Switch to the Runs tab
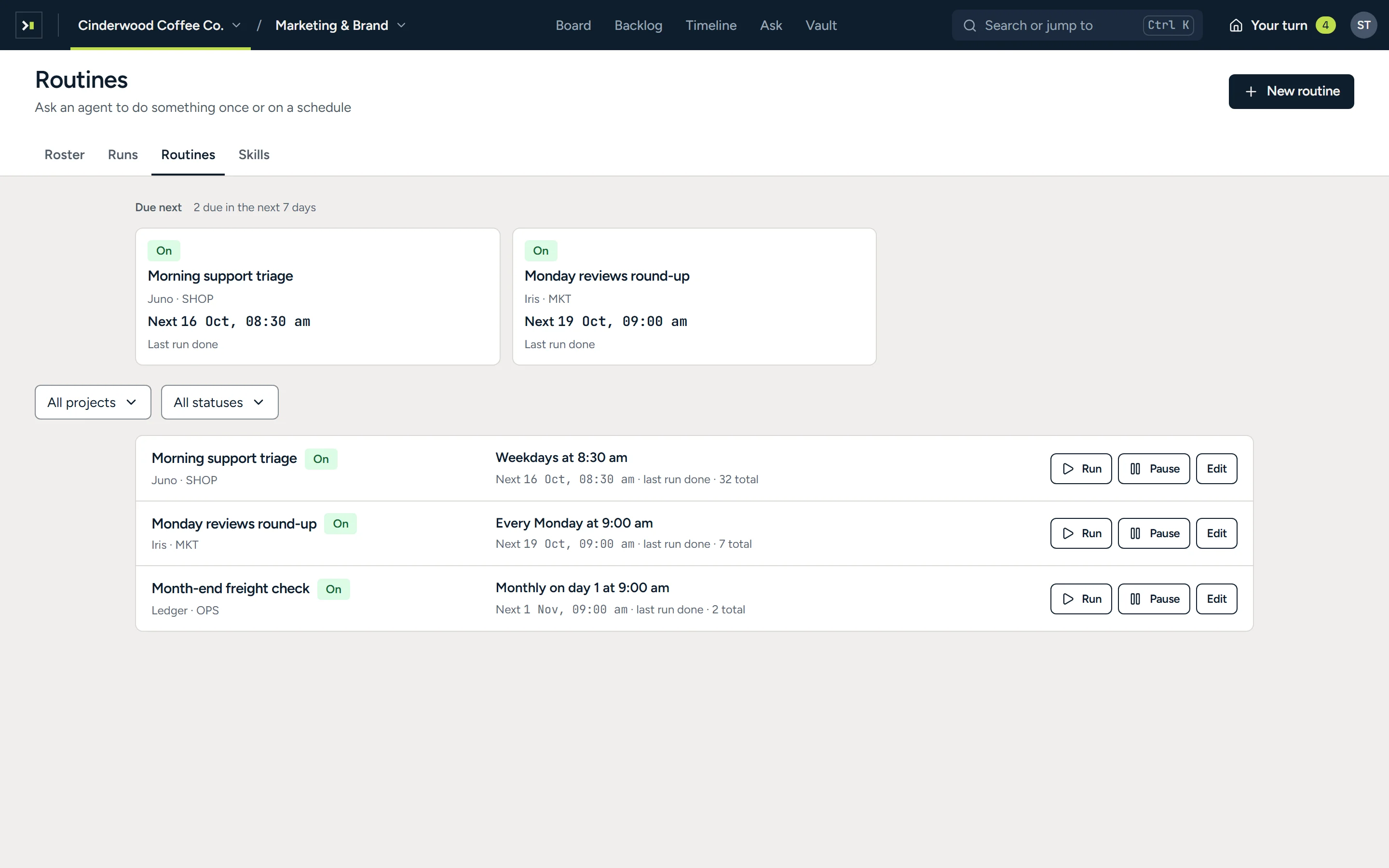 point(123,154)
